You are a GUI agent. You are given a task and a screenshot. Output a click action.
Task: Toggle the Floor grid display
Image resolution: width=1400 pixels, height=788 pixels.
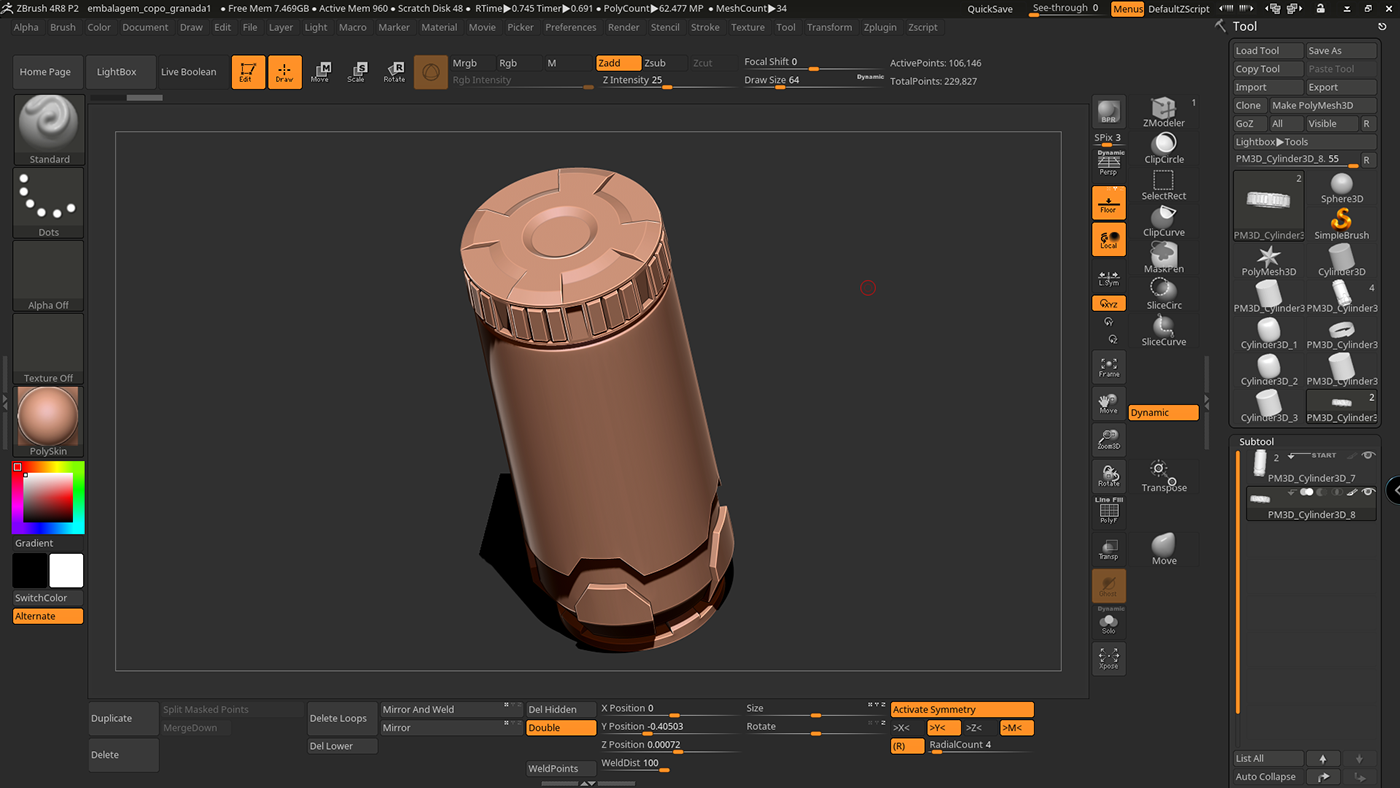1108,201
